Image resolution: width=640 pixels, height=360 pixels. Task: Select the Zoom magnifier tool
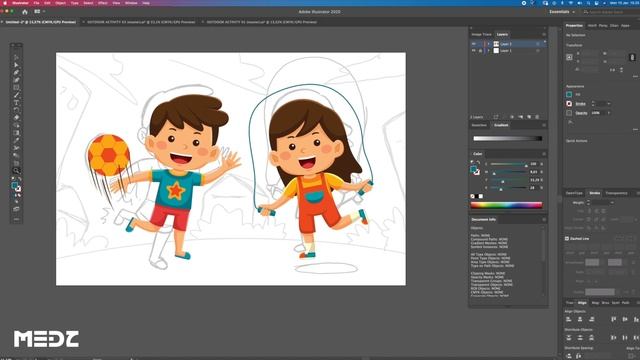pyautogui.click(x=16, y=171)
